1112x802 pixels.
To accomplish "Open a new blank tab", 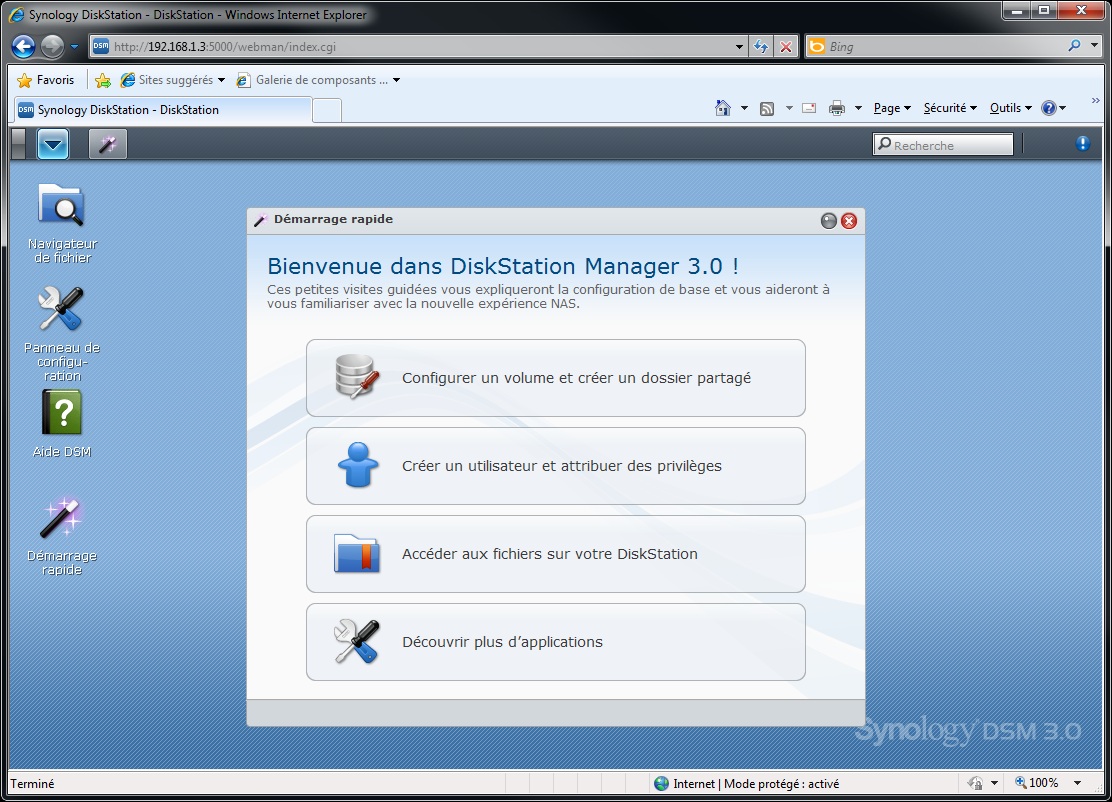I will coord(327,111).
